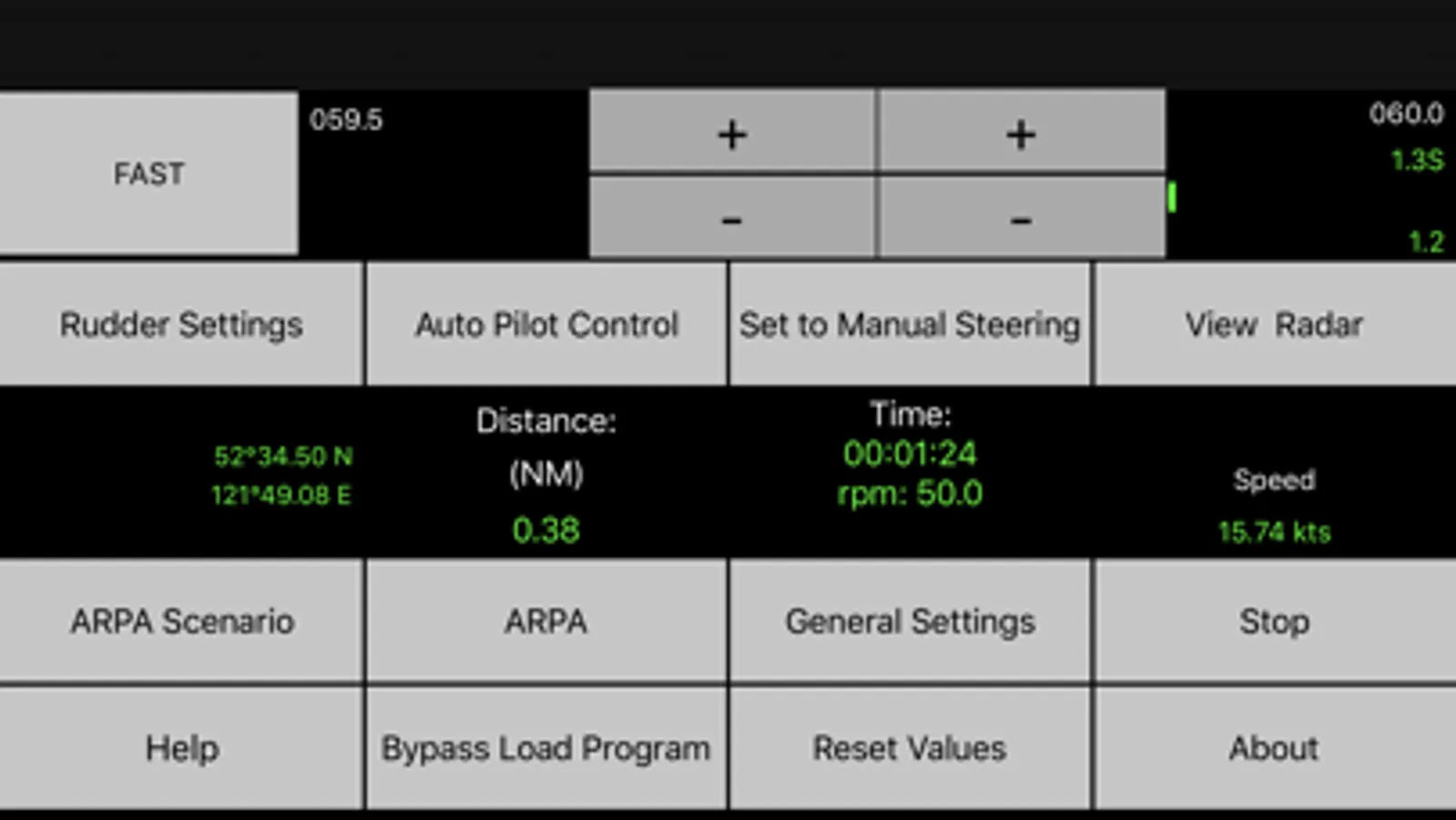Open the View Radar screen
Screen dimensions: 1456x820
[1275, 323]
